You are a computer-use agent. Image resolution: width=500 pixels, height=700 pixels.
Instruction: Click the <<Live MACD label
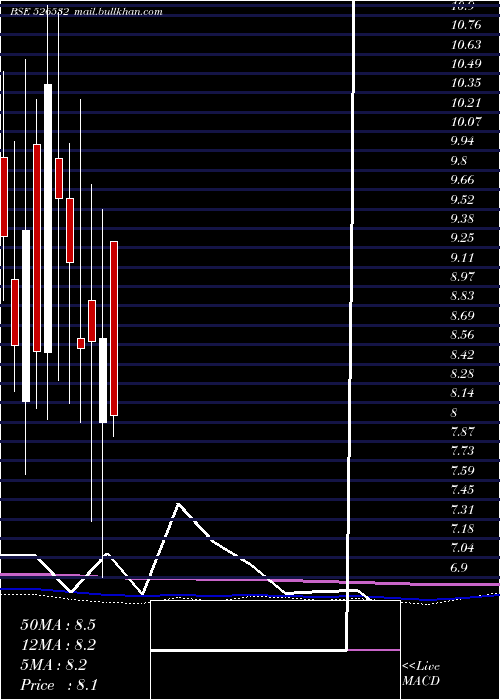(421, 674)
